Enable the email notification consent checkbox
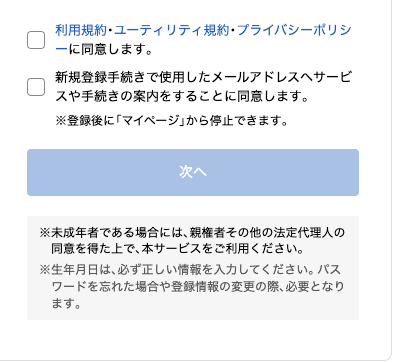Screen dimensions: 393x363 36,87
